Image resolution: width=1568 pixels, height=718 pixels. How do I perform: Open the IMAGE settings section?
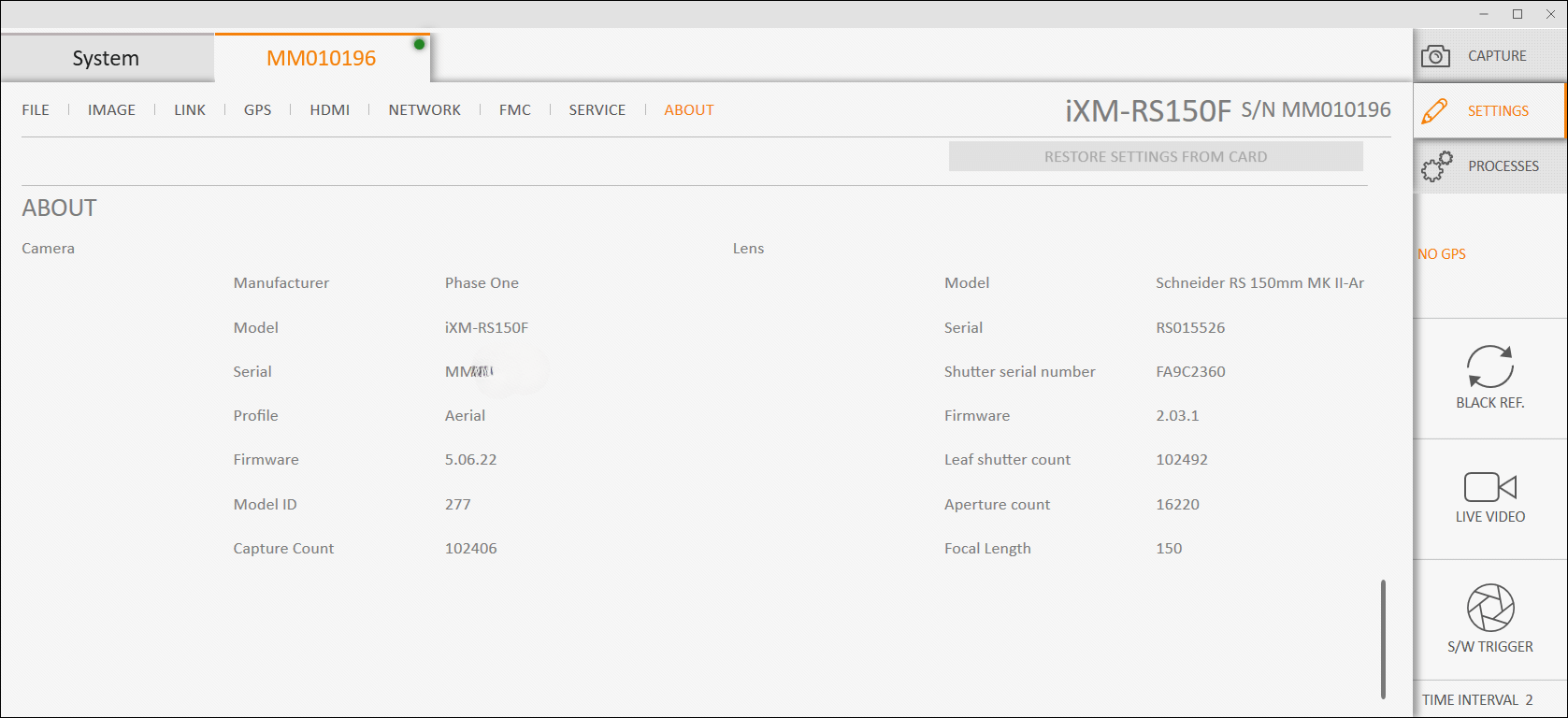pyautogui.click(x=111, y=109)
